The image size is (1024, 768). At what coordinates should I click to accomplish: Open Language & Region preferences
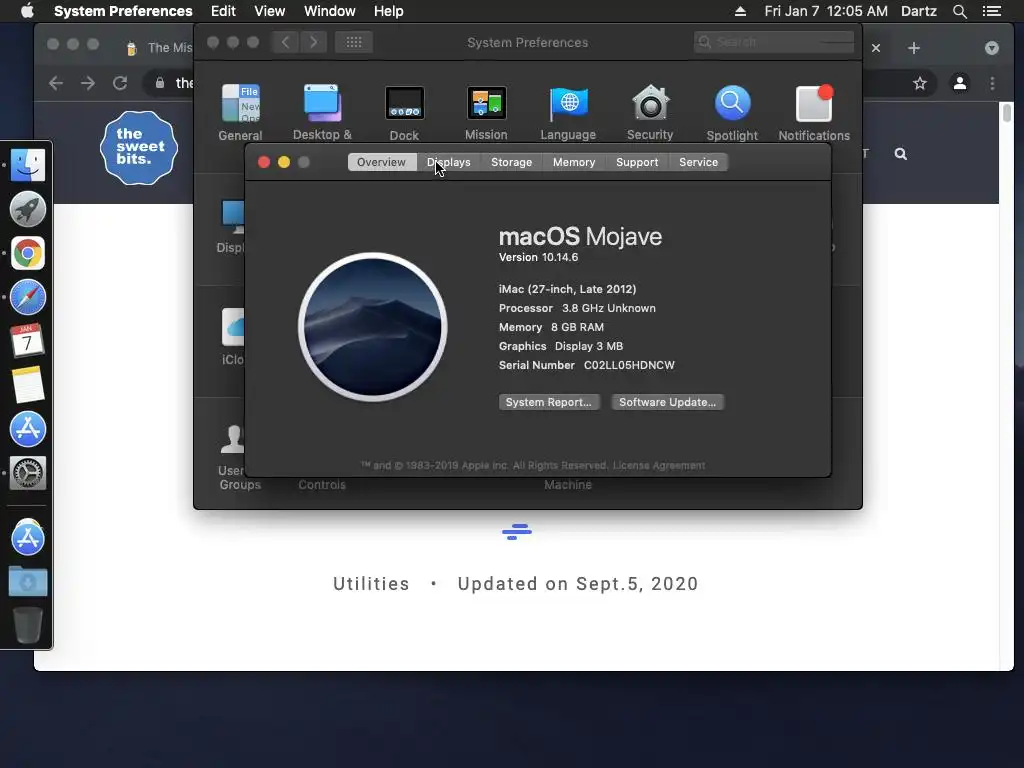[x=568, y=112]
